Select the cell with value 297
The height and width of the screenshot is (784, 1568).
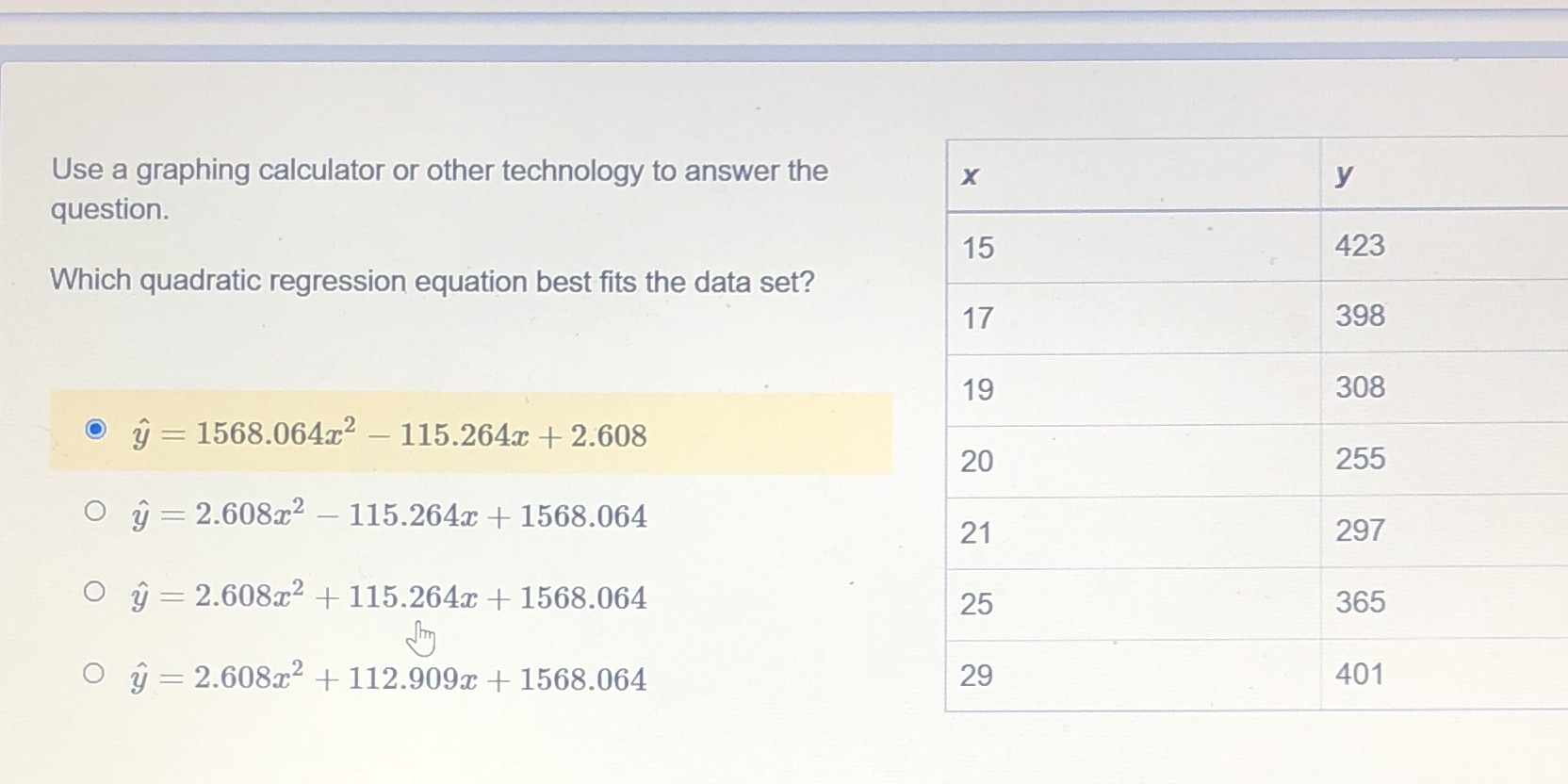[1360, 531]
